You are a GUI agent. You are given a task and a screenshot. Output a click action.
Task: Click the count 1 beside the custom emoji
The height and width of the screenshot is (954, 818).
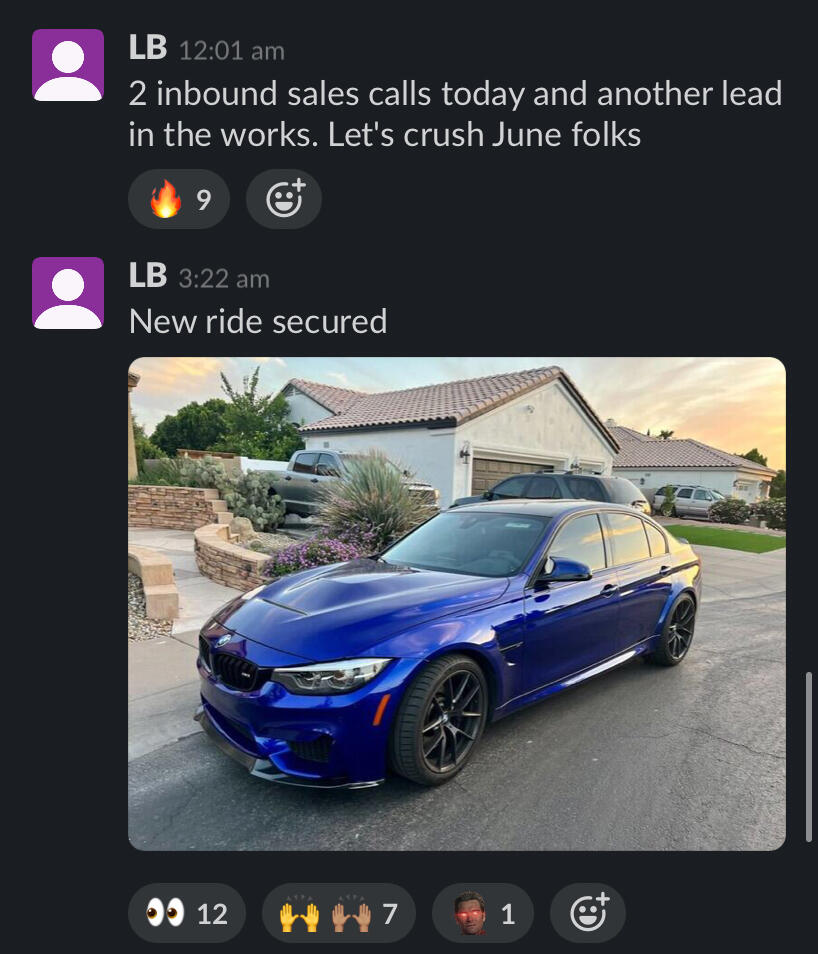(508, 914)
